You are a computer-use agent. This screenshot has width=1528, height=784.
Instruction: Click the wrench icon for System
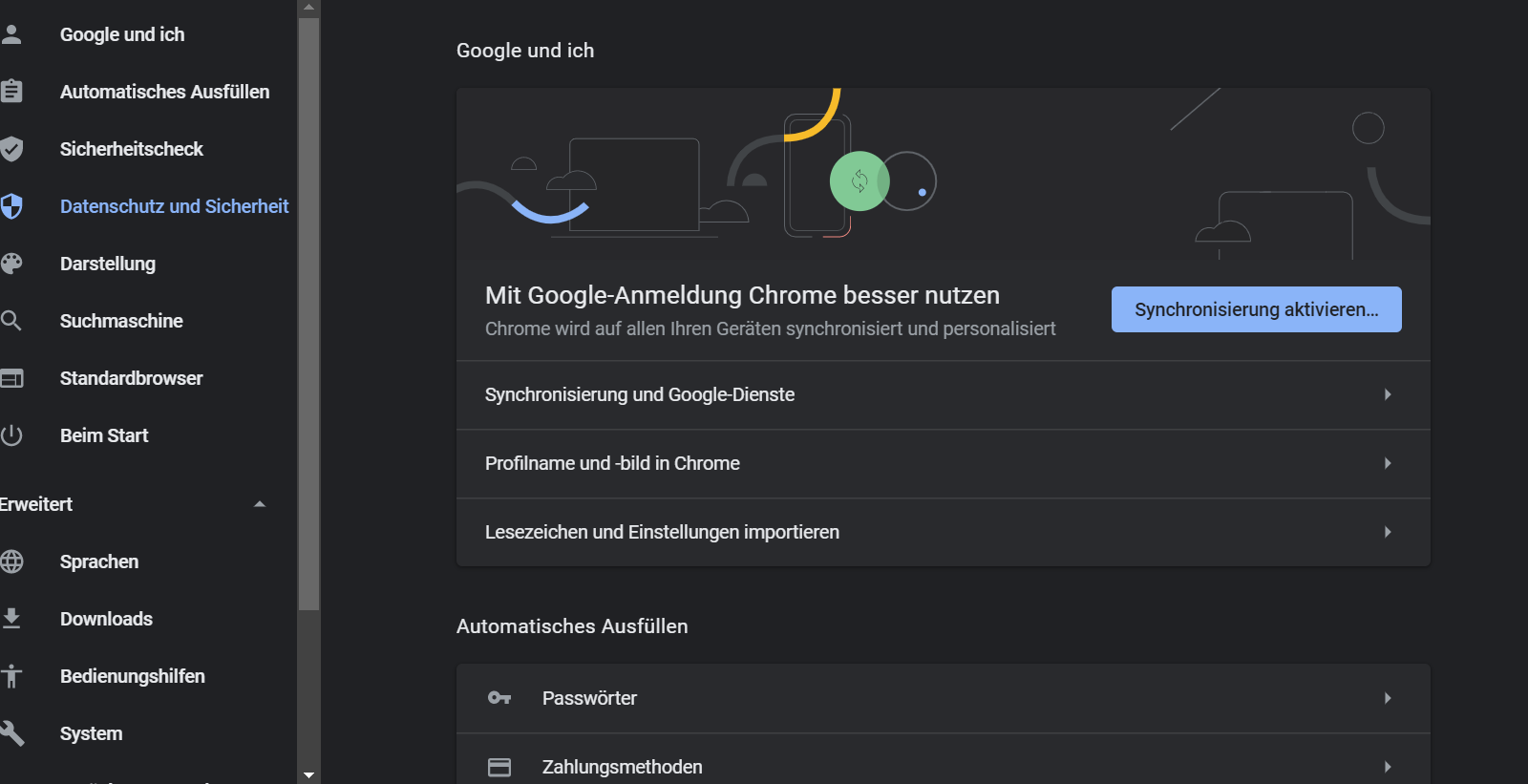(x=11, y=733)
